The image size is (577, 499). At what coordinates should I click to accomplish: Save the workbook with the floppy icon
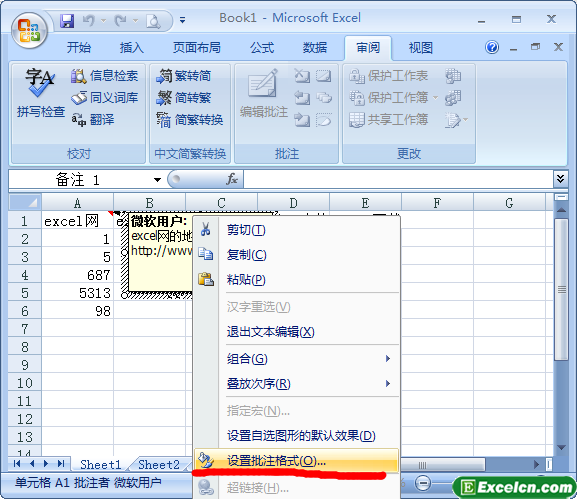67,21
